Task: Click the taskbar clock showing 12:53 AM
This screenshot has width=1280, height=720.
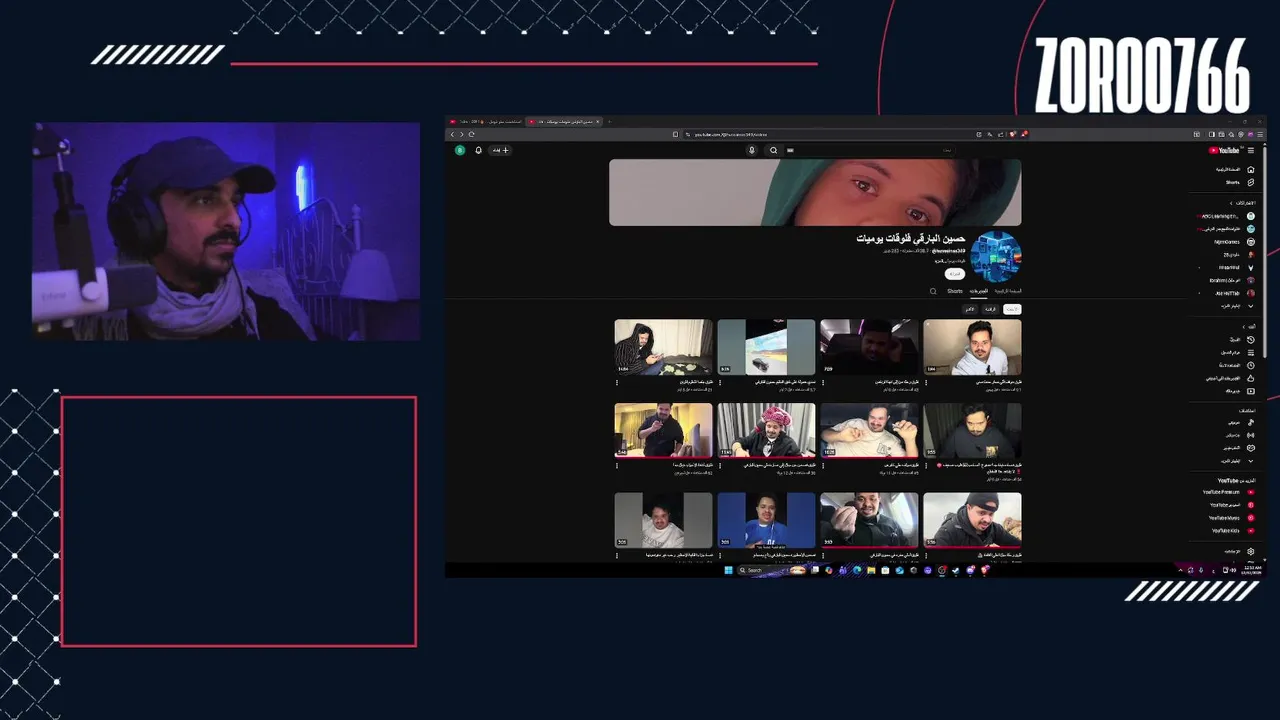Action: [1252, 569]
